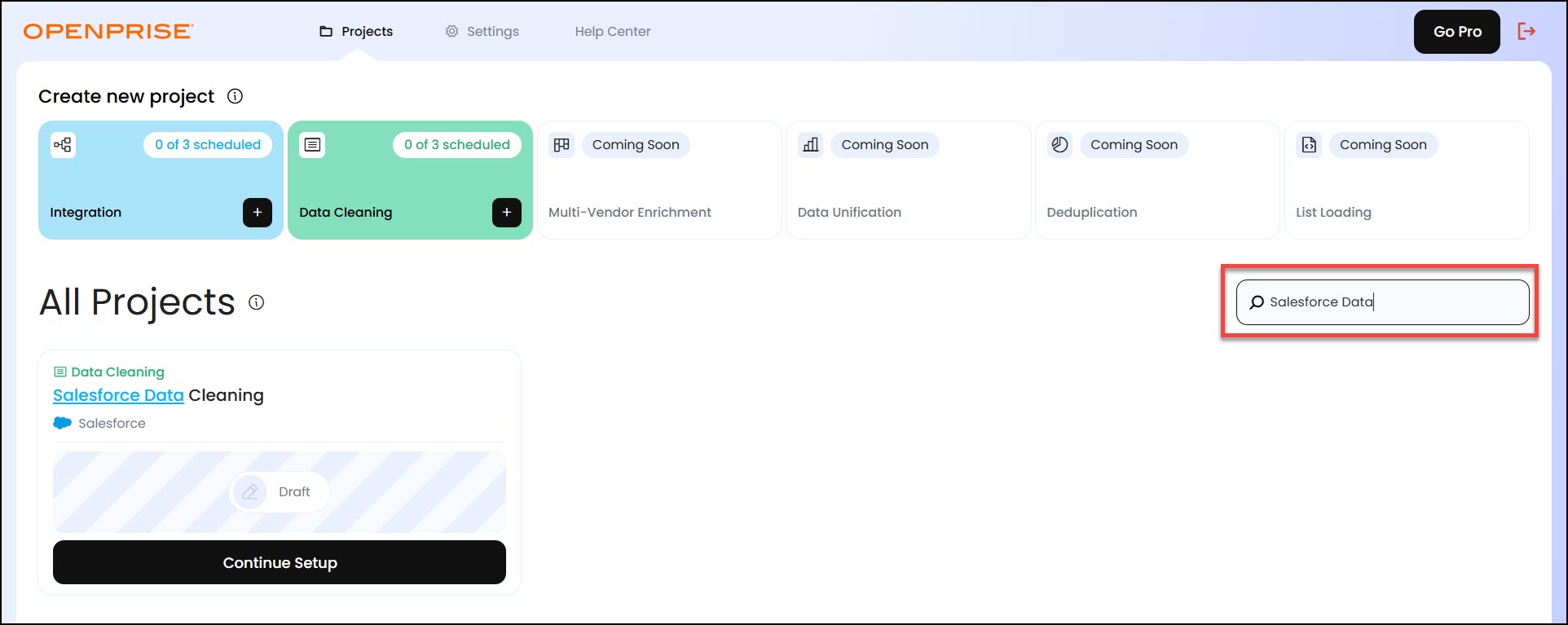
Task: Click the Data Cleaning card title
Action: [346, 213]
